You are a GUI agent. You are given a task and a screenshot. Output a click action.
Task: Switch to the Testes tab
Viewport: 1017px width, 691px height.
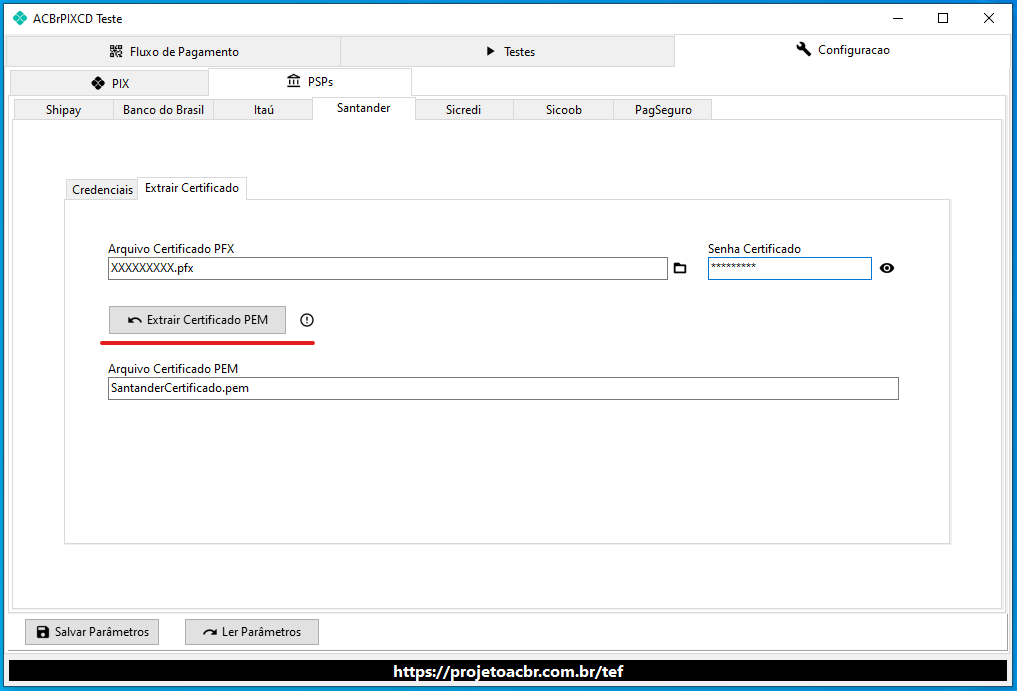[x=508, y=51]
